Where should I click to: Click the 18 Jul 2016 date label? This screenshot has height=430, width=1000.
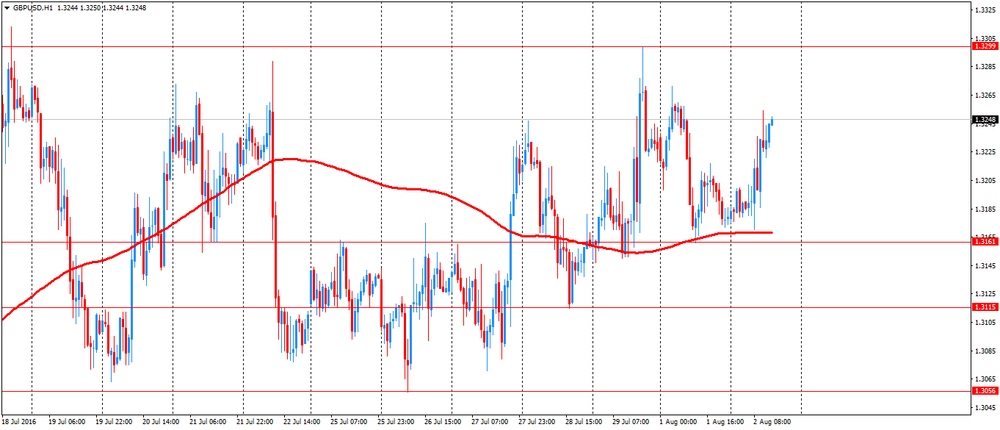pos(18,422)
